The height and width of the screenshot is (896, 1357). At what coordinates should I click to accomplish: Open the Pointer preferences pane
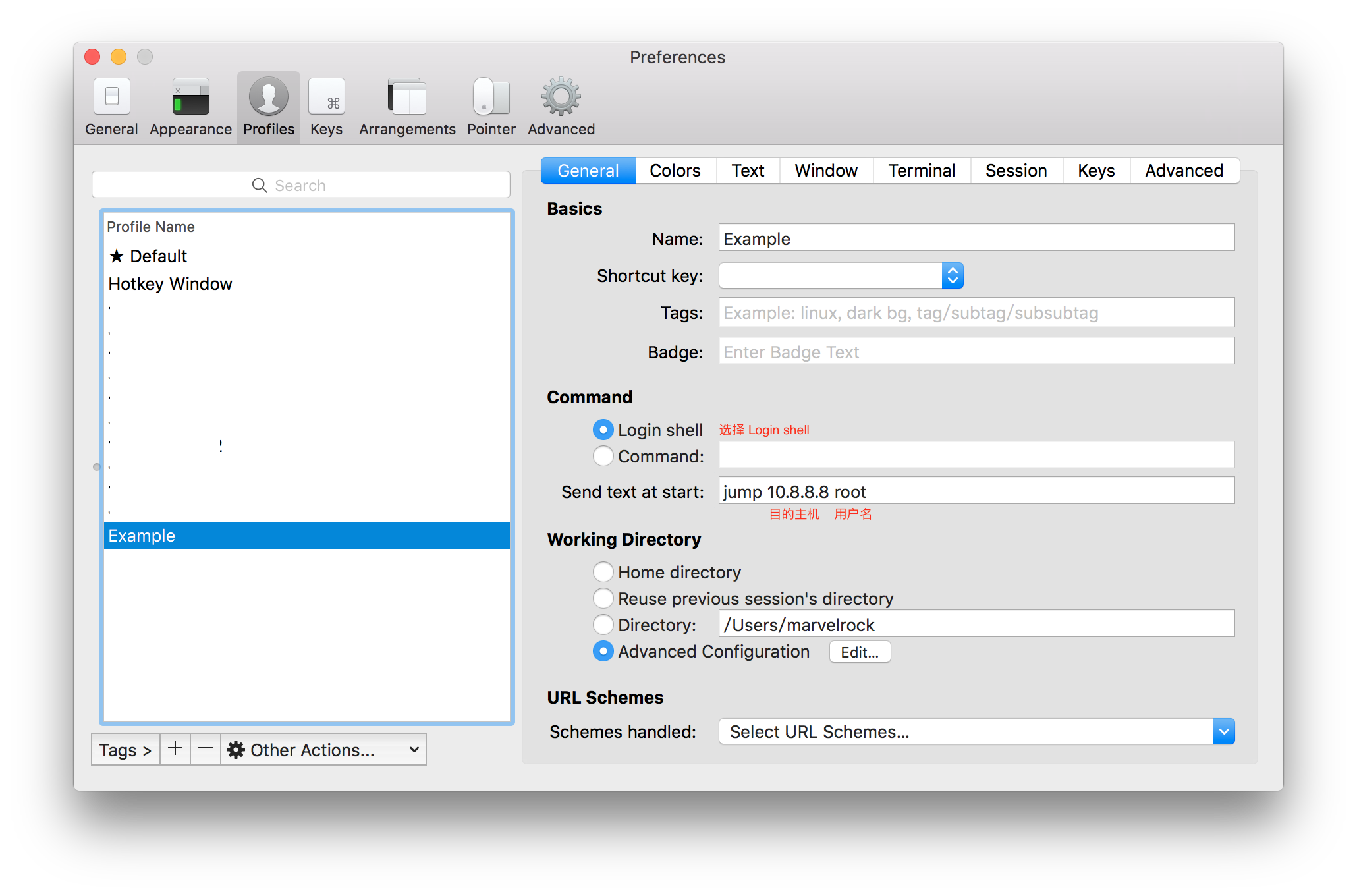[491, 107]
